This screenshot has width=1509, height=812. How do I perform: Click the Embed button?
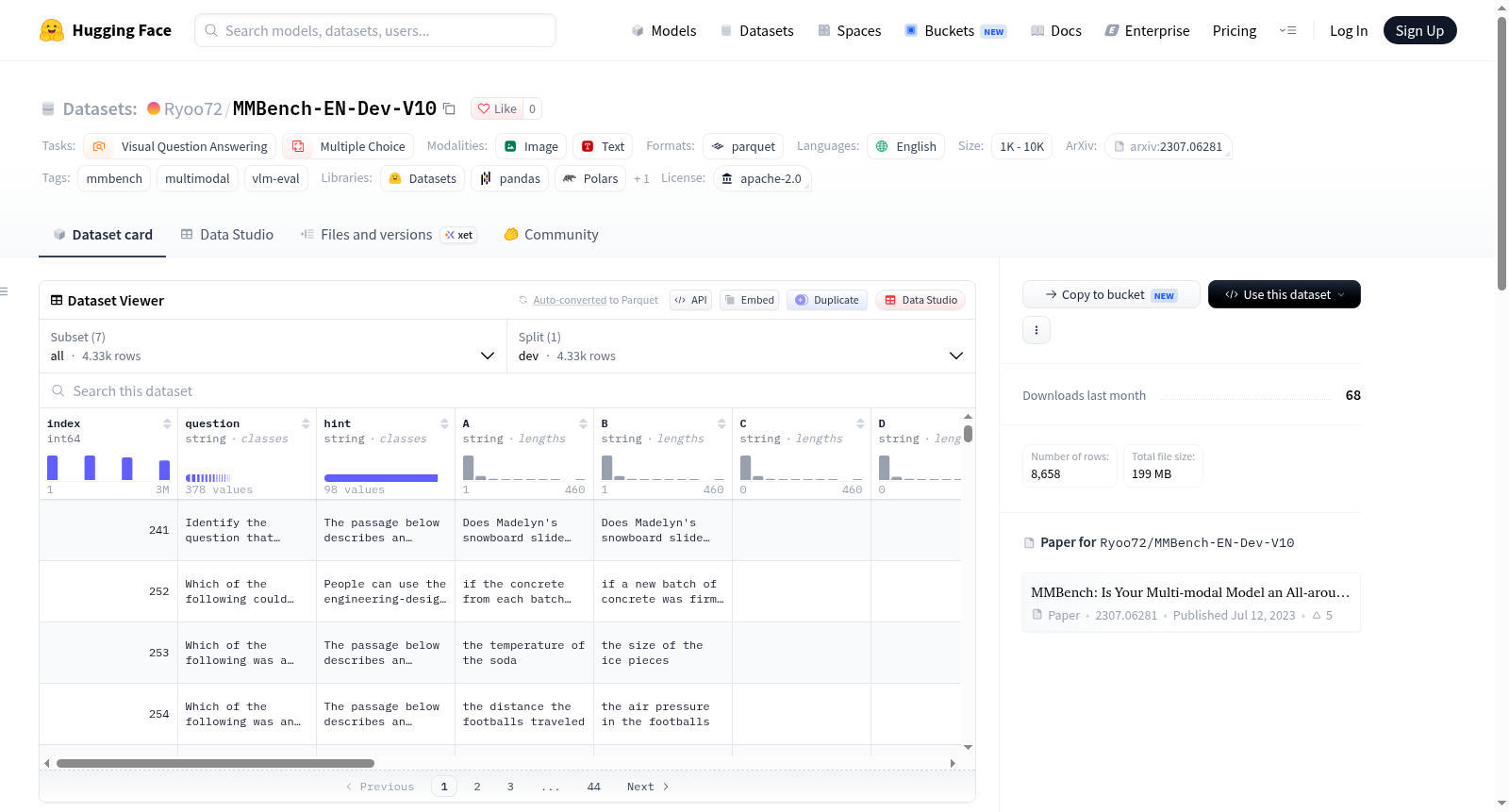coord(749,300)
